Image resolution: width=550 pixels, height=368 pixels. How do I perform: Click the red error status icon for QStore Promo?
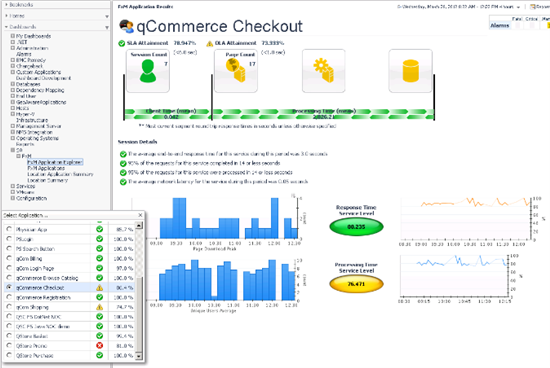[100, 346]
